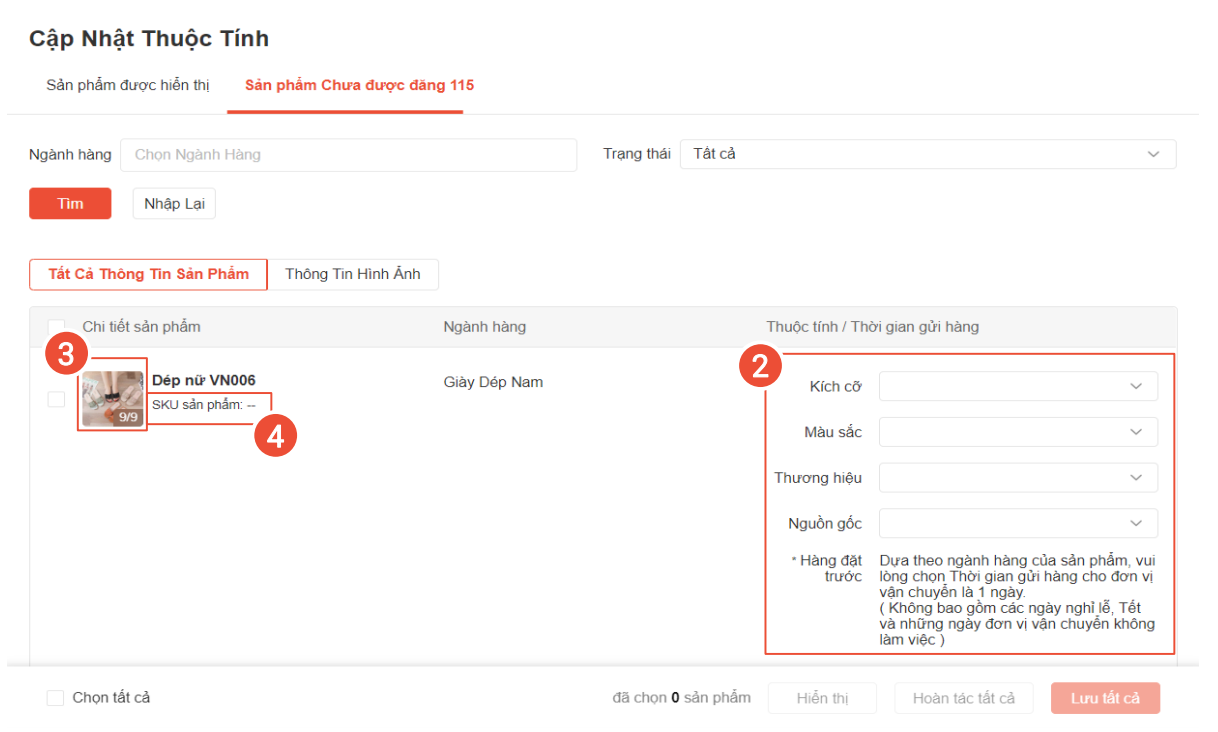Expand the Nguồn gốc dropdown
Image resolution: width=1218 pixels, height=732 pixels.
tap(1017, 523)
